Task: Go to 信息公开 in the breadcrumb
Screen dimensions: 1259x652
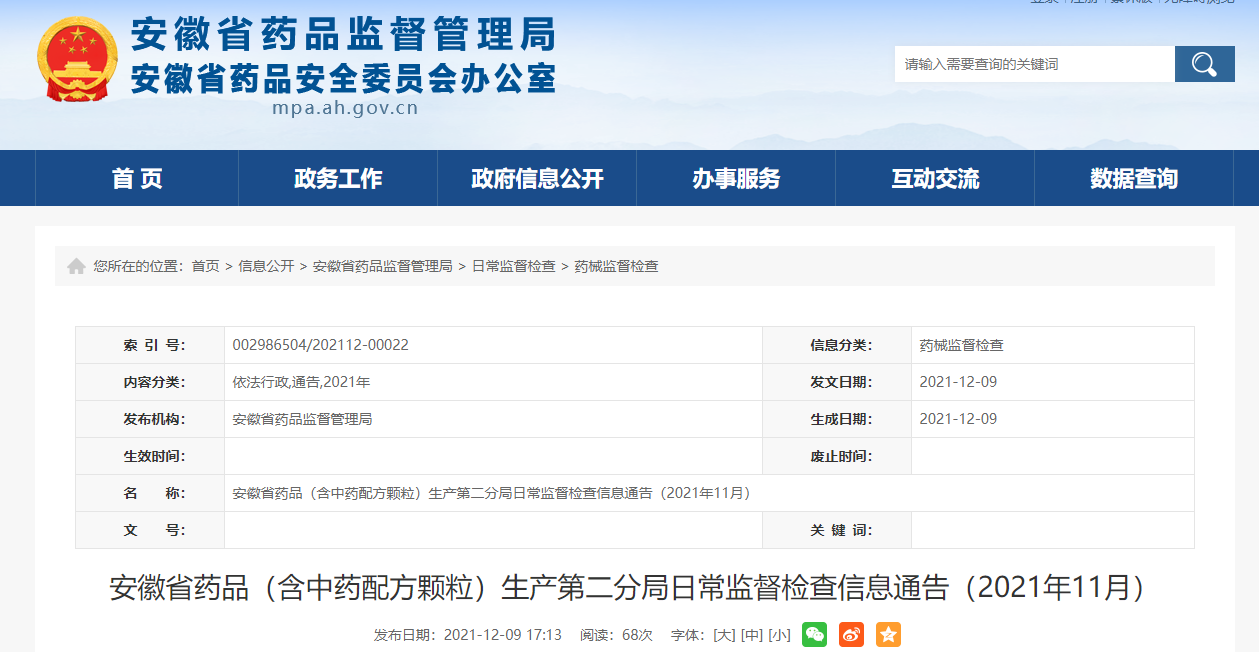Action: click(266, 266)
